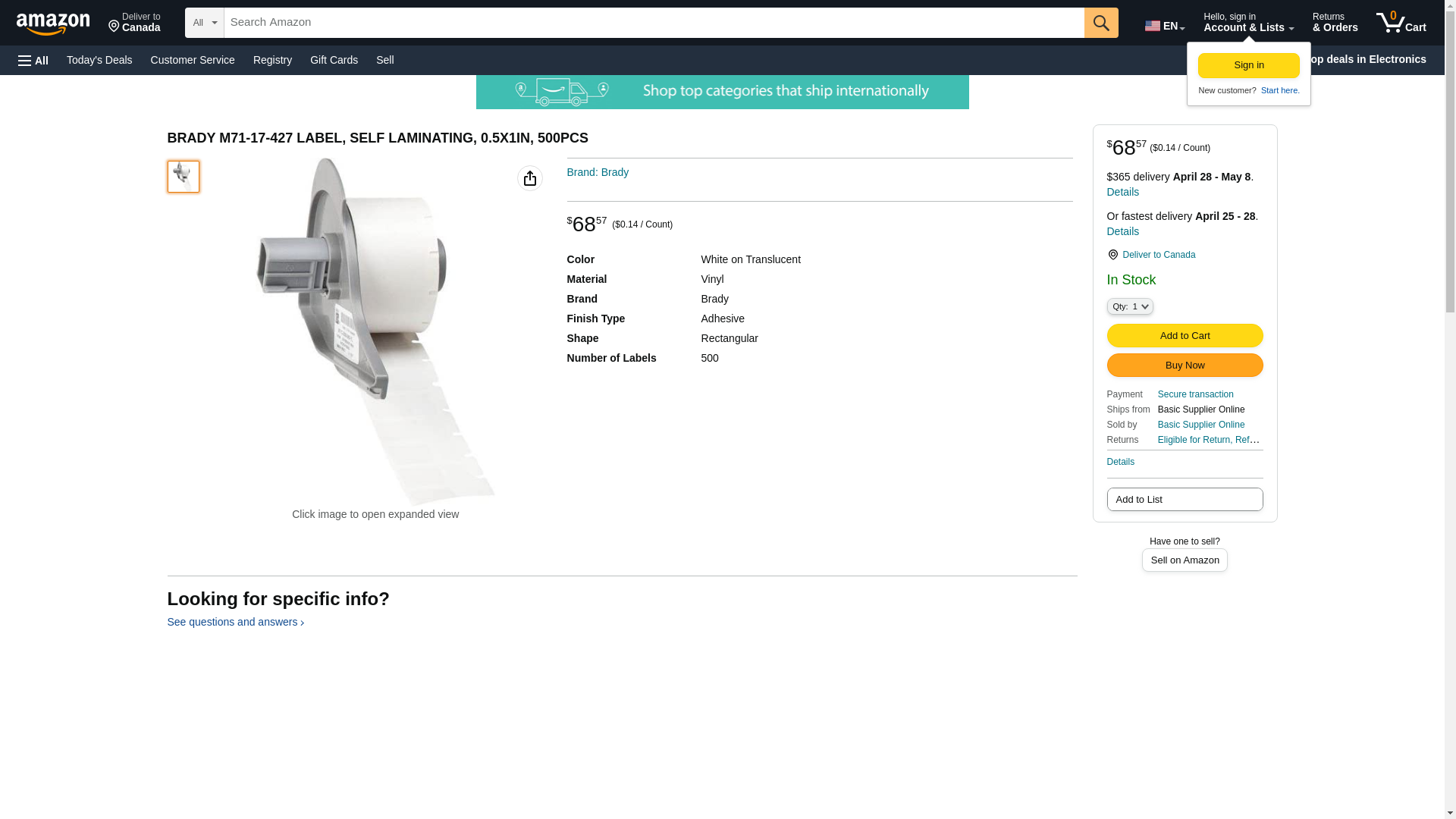Click the Add to Cart button
The width and height of the screenshot is (1456, 819).
coord(1185,335)
